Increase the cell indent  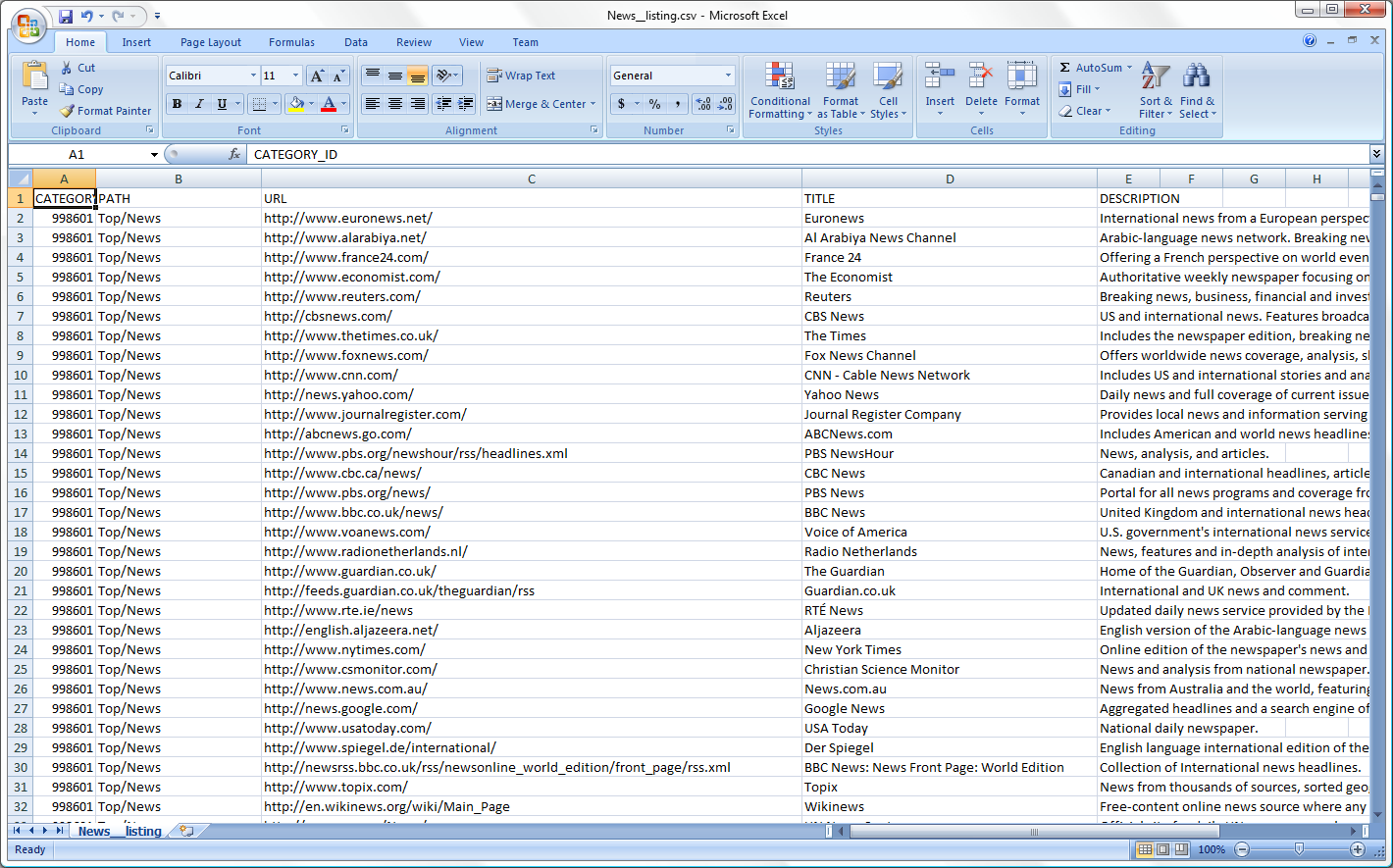click(x=466, y=104)
